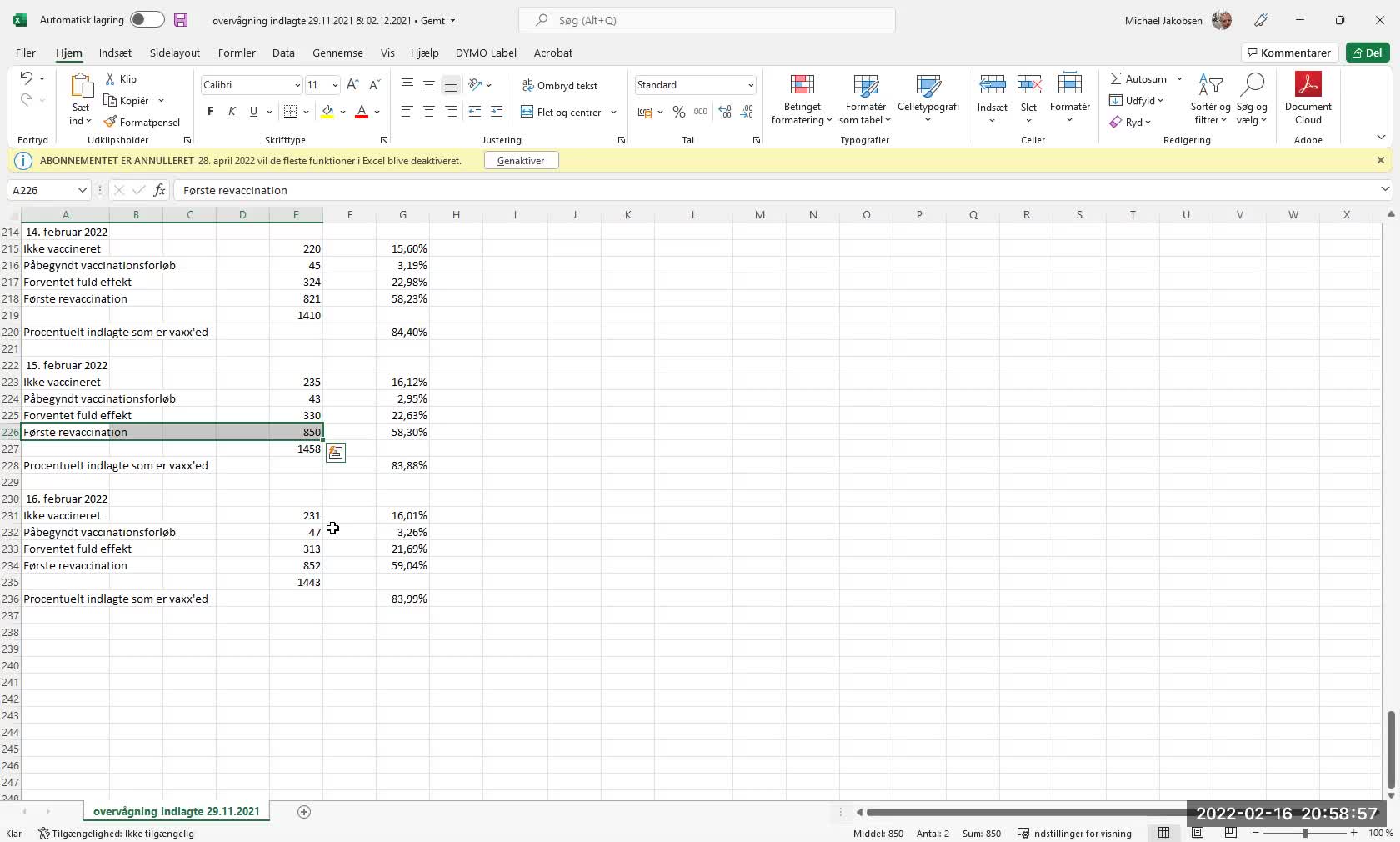
Task: Click the Save floppy disk icon
Action: pyautogui.click(x=181, y=20)
